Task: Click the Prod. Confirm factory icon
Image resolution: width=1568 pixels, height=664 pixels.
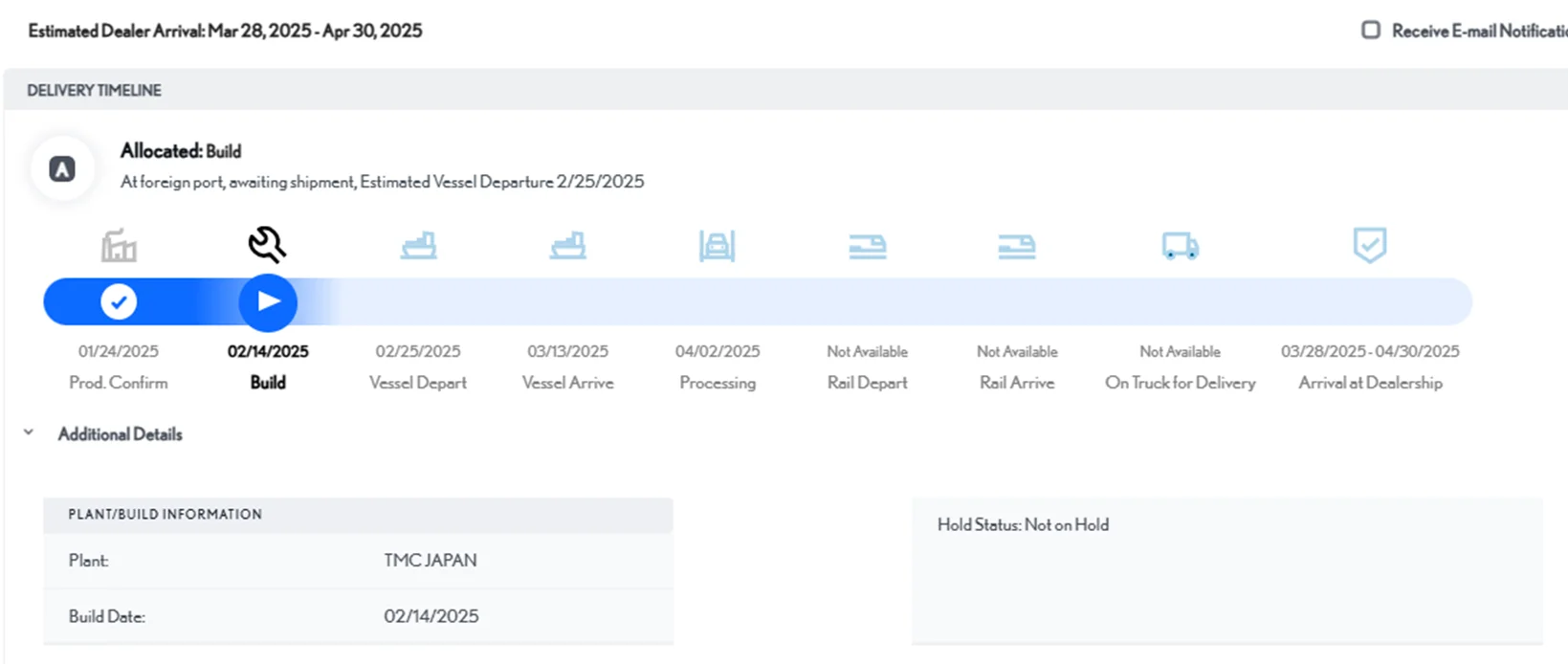Action: click(x=119, y=246)
